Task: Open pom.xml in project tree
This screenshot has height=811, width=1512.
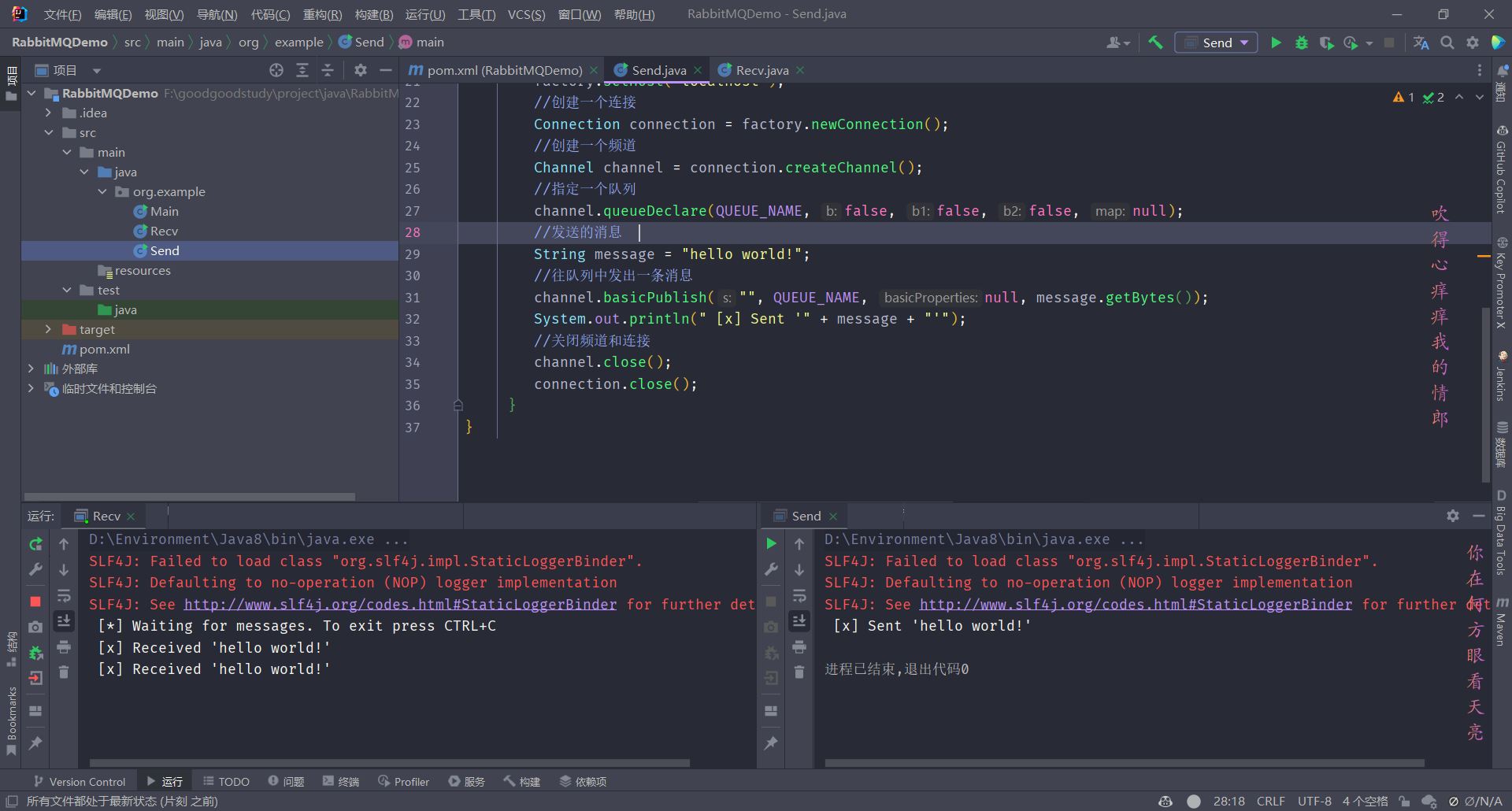Action: pos(96,349)
